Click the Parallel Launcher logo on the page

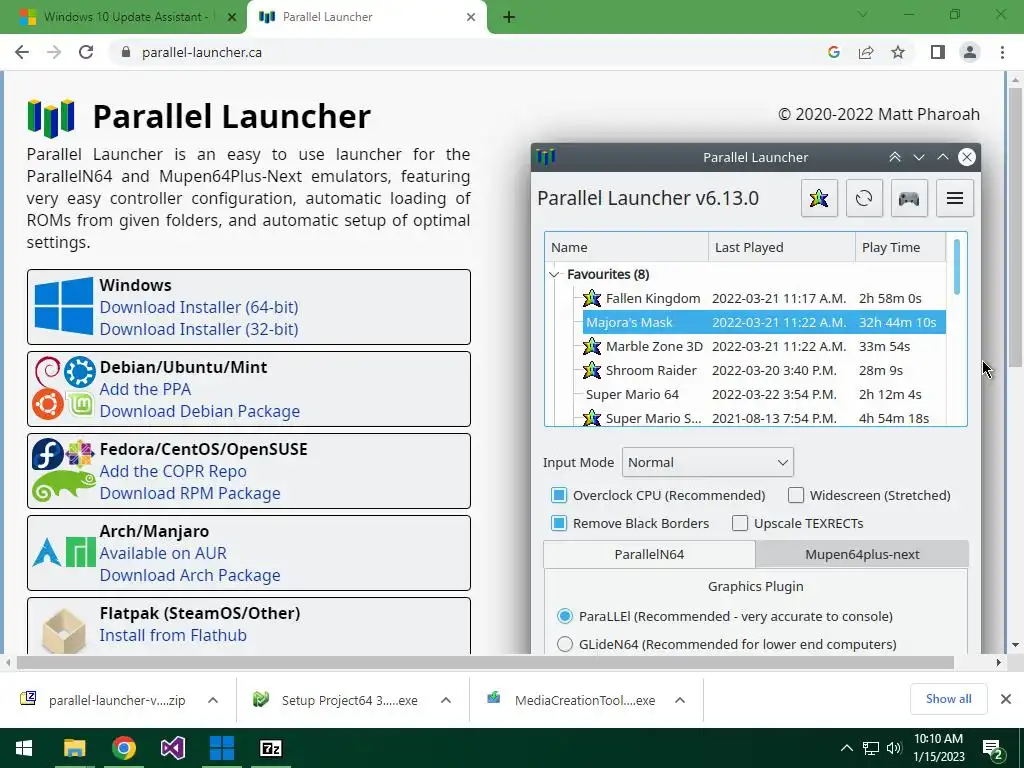click(x=51, y=118)
